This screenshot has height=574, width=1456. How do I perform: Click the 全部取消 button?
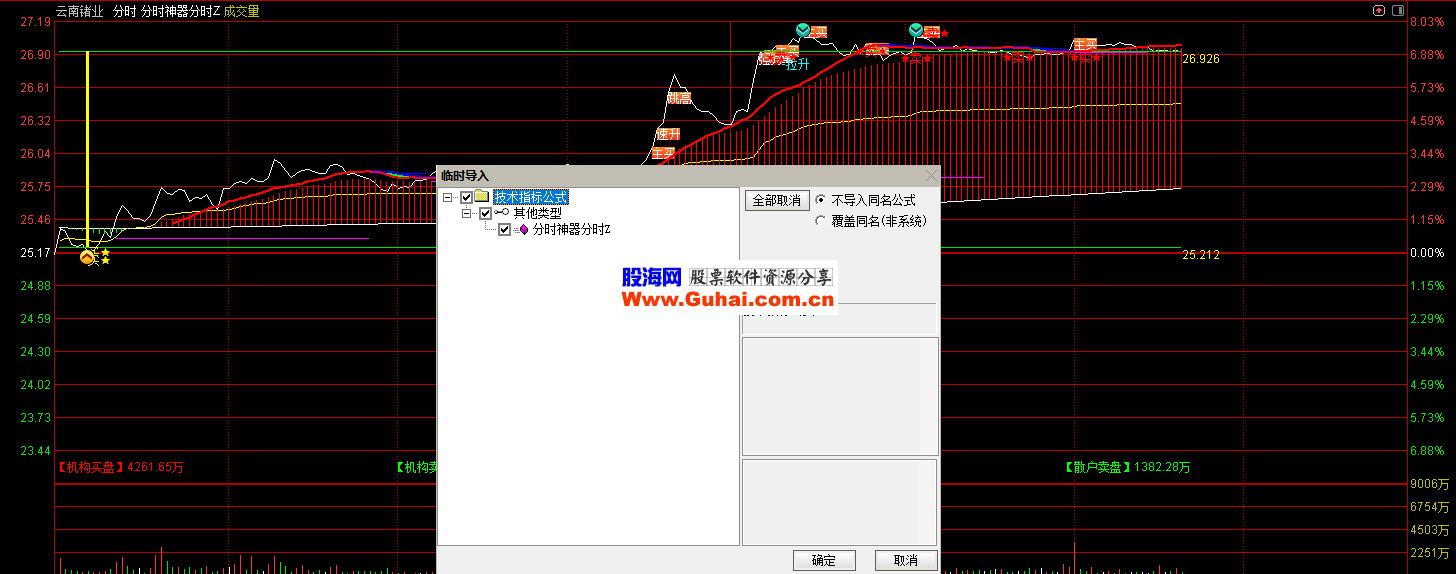[x=776, y=200]
